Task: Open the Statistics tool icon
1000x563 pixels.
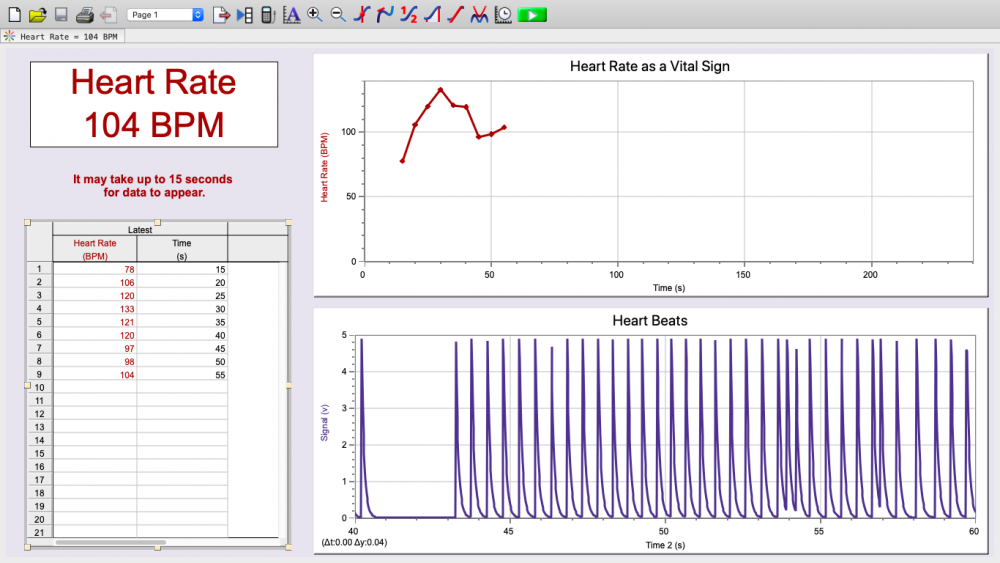Action: (x=409, y=15)
